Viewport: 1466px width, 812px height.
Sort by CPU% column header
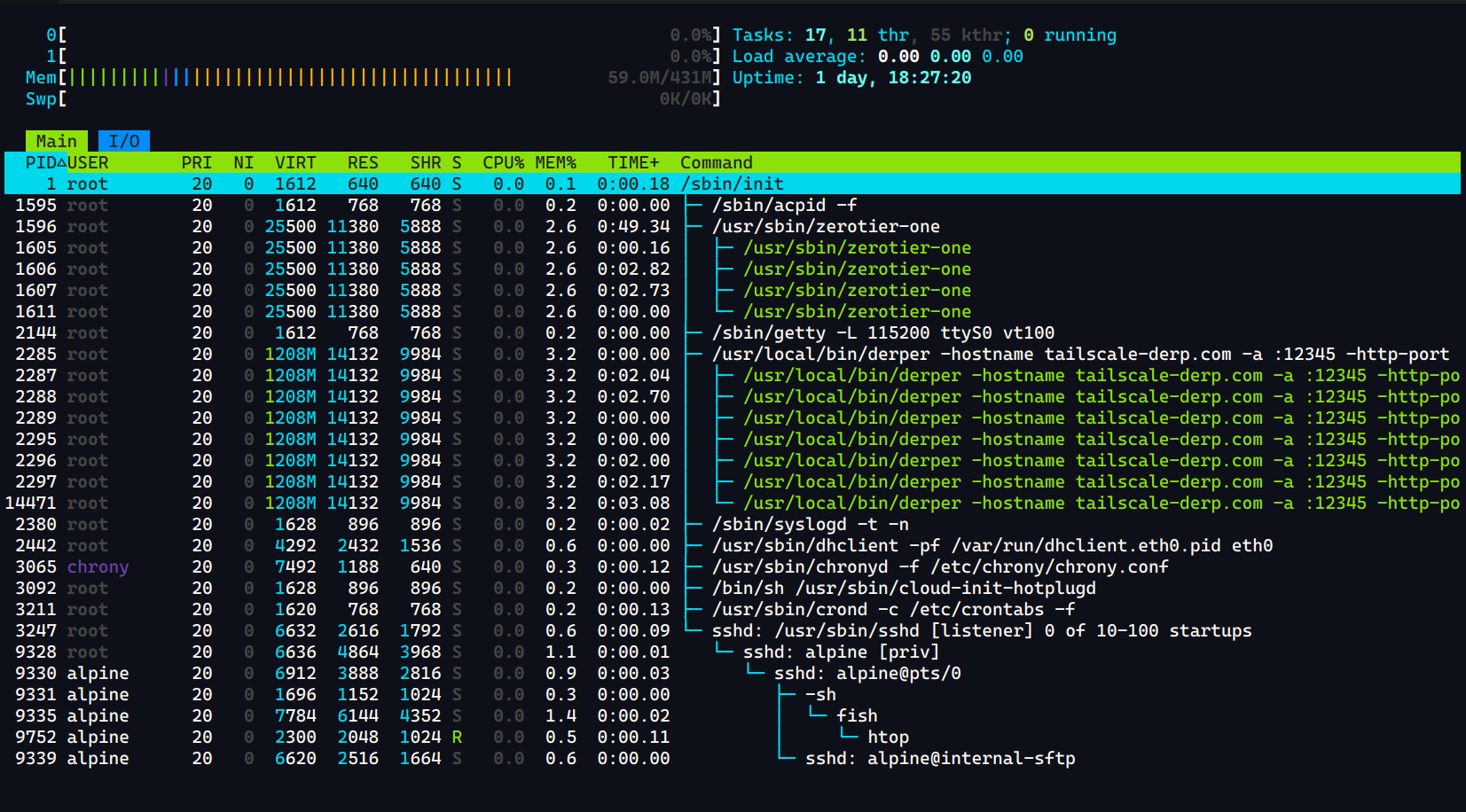tap(502, 163)
